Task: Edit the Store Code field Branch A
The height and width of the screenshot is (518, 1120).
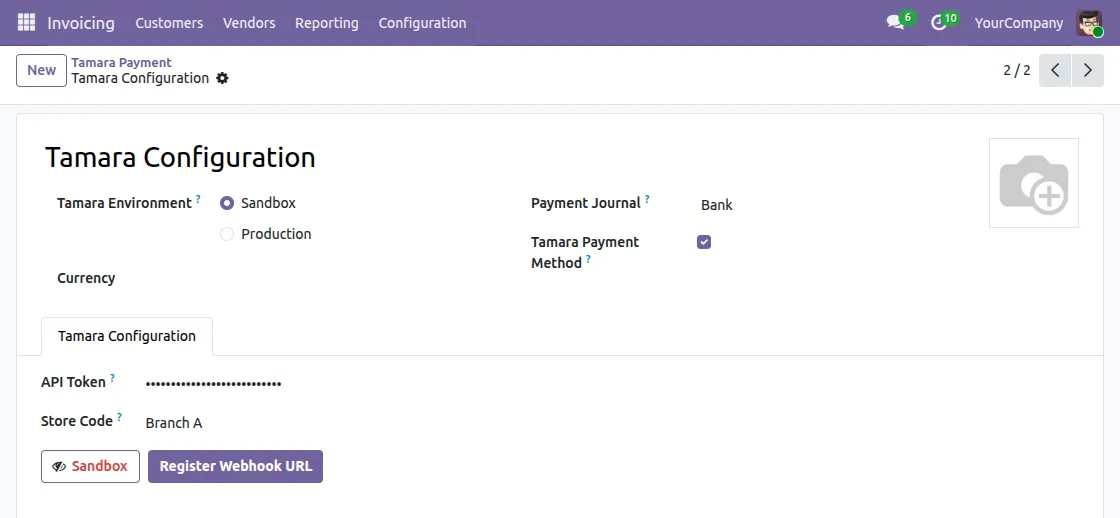Action: coord(174,423)
